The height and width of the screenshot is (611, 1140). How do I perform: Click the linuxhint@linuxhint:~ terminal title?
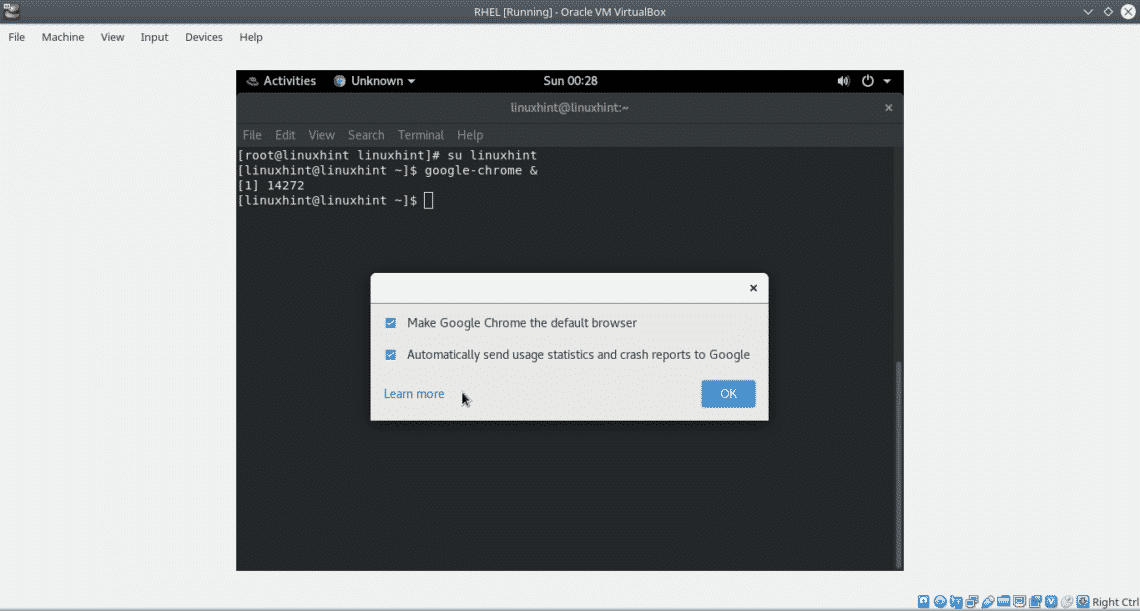click(x=570, y=108)
